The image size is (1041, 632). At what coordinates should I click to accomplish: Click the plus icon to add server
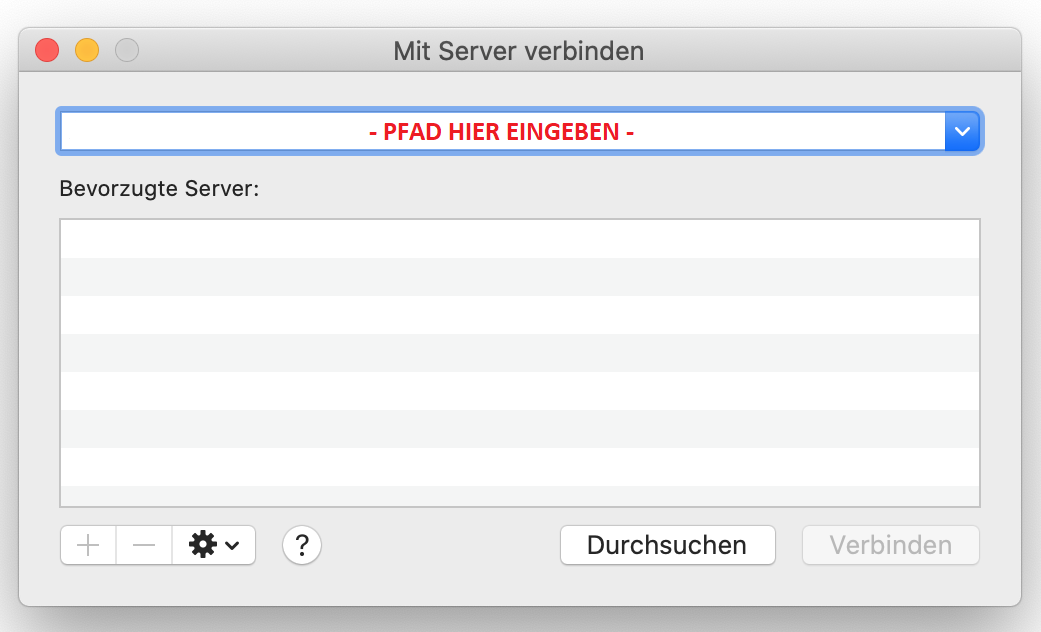pyautogui.click(x=89, y=545)
